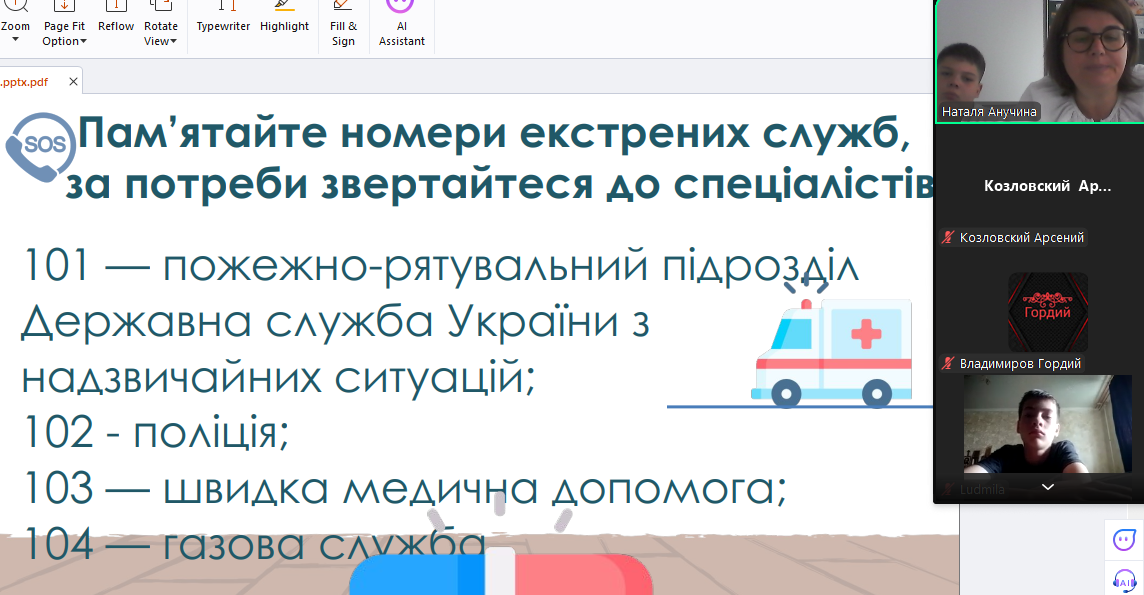1144x595 pixels.
Task: Click the text '103 — швидка медична допомога;'
Action: point(405,487)
